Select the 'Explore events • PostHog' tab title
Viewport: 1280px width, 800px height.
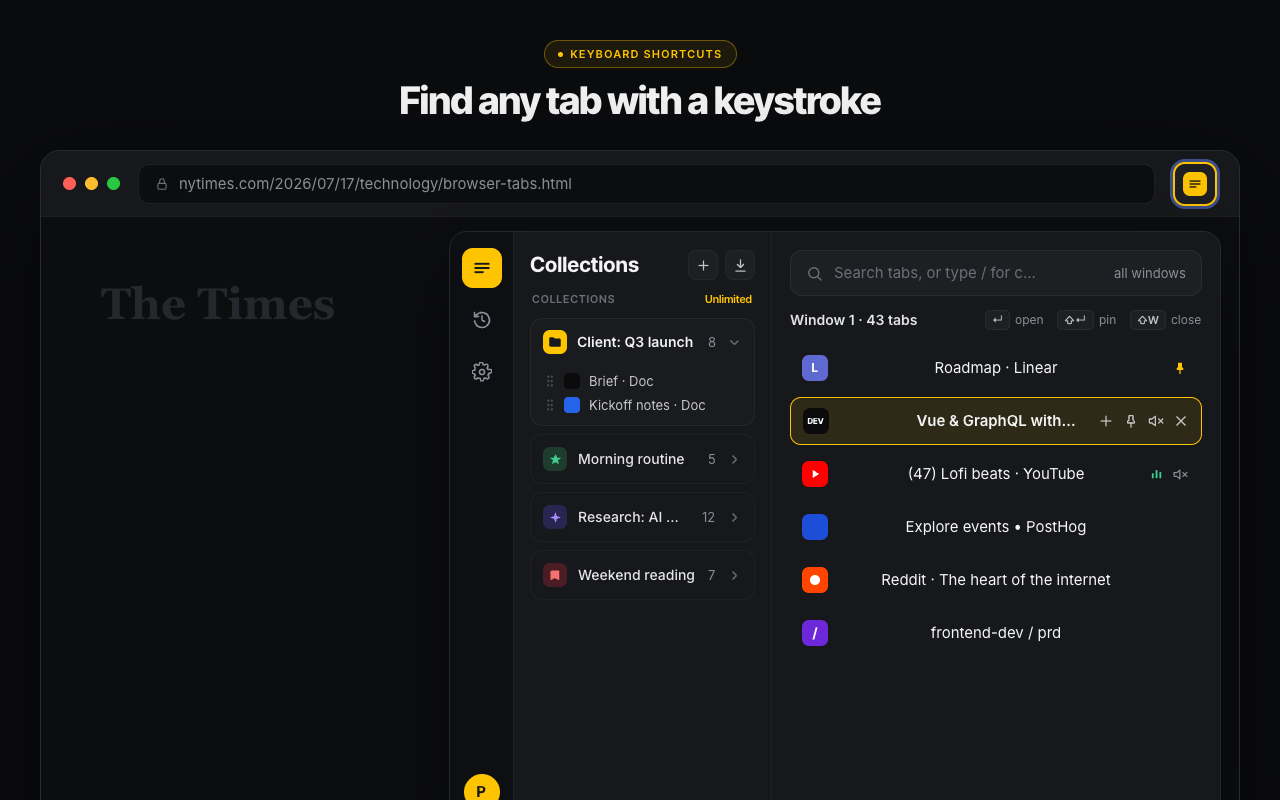[996, 527]
